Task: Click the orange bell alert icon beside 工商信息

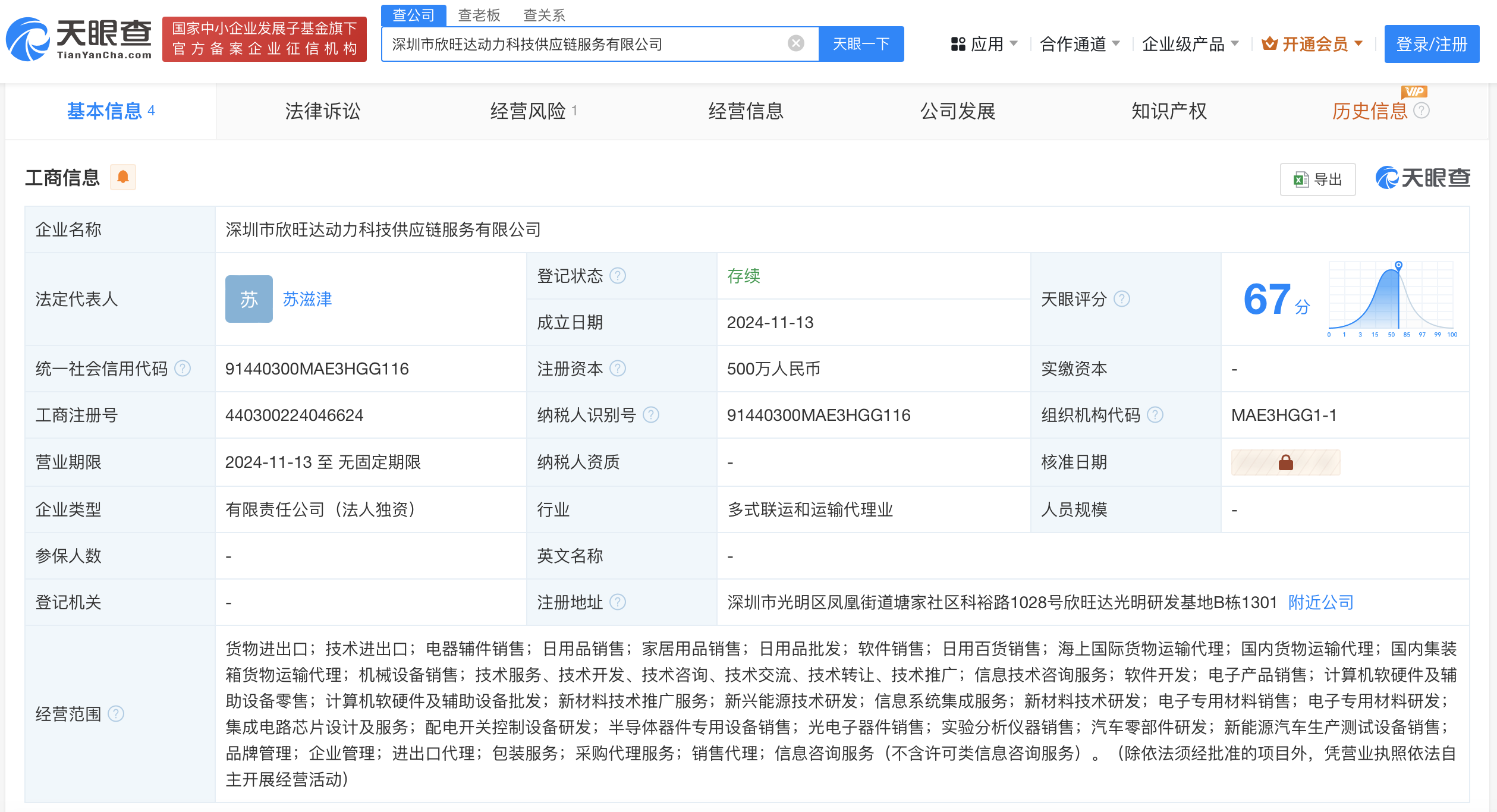Action: [x=123, y=177]
